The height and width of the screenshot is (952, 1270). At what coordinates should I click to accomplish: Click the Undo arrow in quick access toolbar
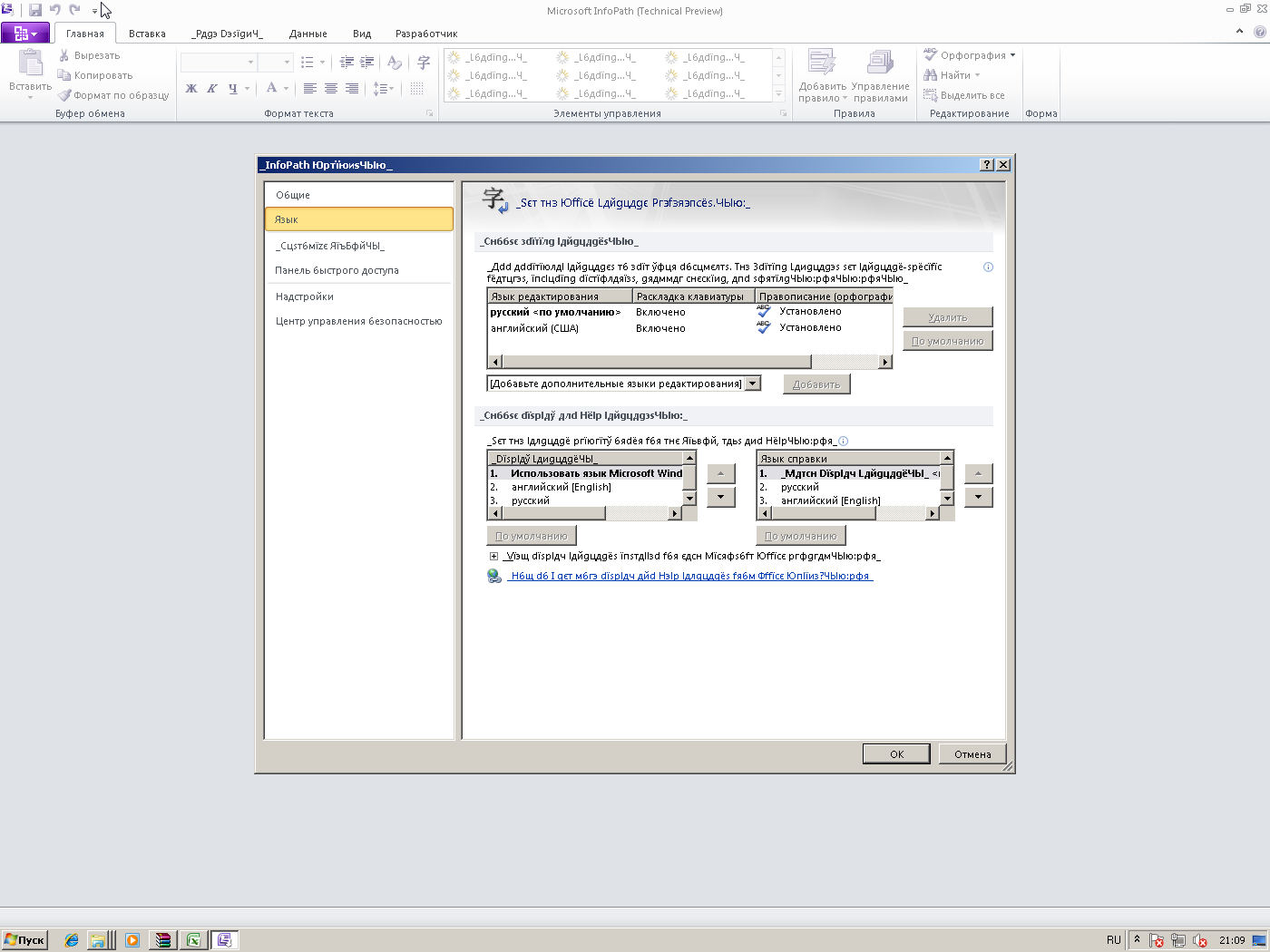[55, 10]
